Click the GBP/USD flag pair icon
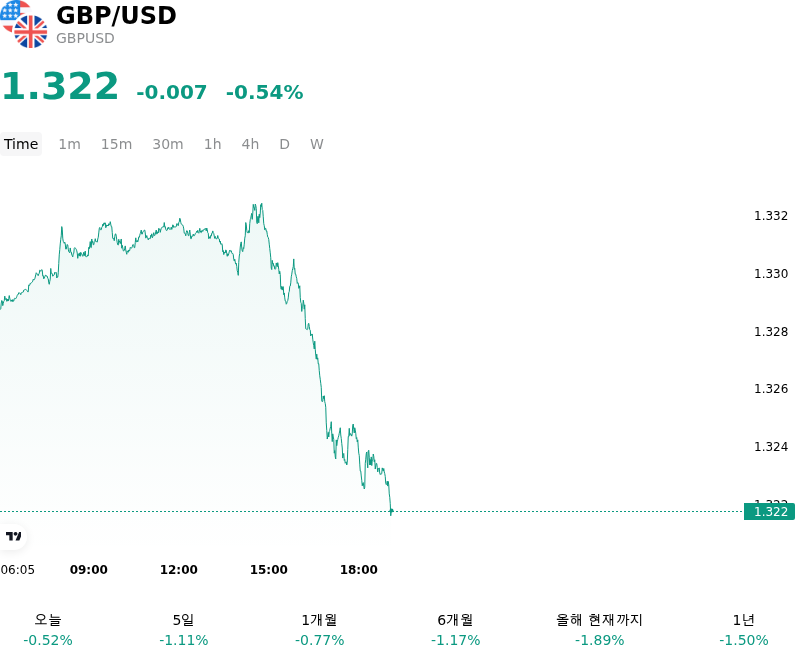 coord(24,24)
